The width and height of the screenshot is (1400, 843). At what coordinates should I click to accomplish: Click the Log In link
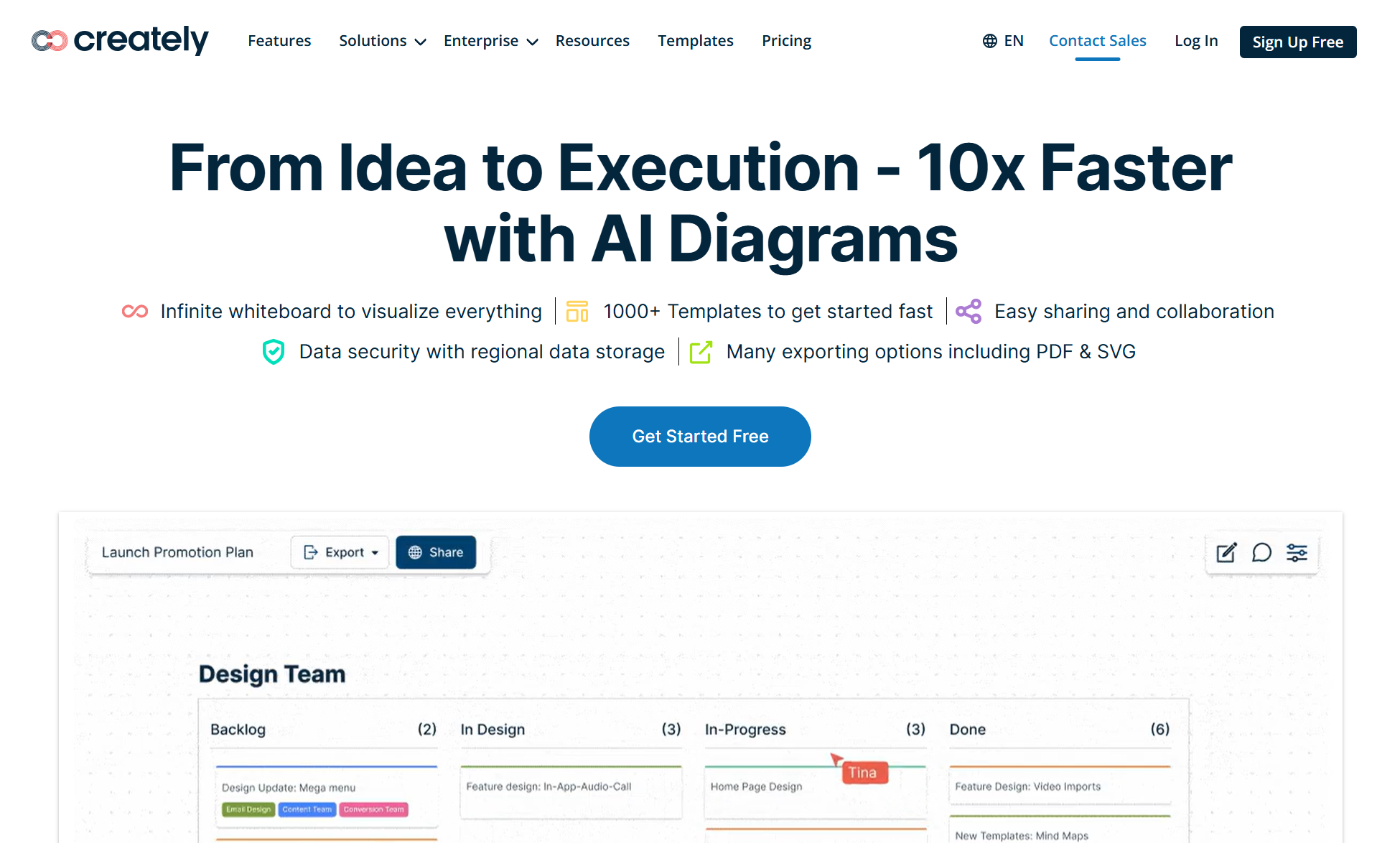coord(1196,41)
